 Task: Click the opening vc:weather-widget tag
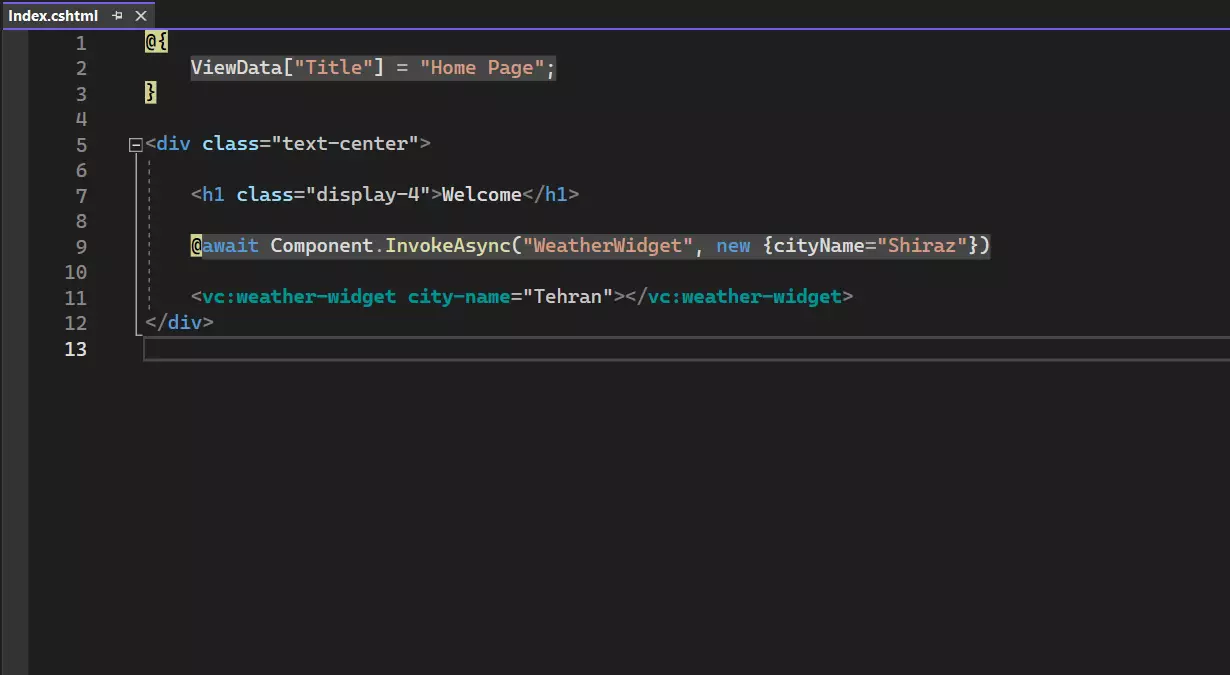299,297
